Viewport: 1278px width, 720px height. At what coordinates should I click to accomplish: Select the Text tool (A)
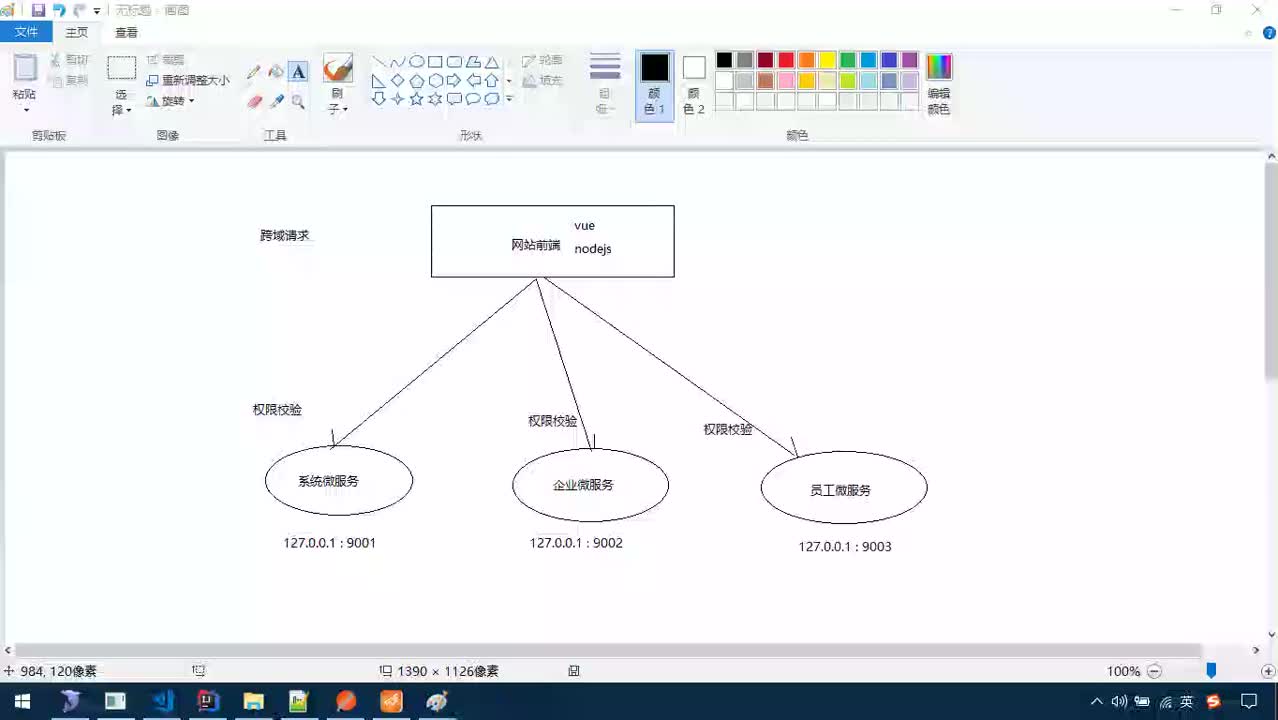tap(298, 72)
